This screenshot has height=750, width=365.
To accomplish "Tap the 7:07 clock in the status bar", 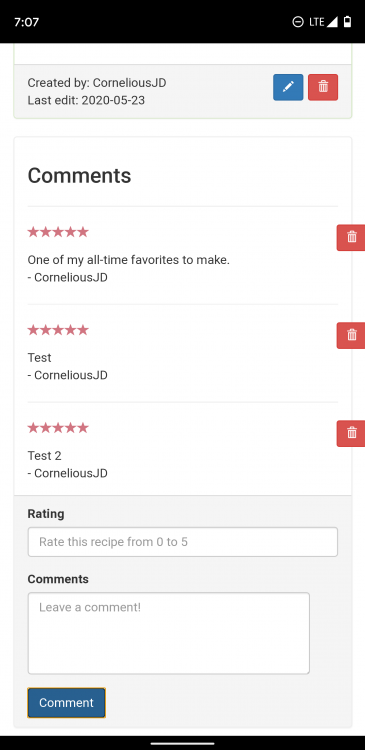I will click(27, 22).
